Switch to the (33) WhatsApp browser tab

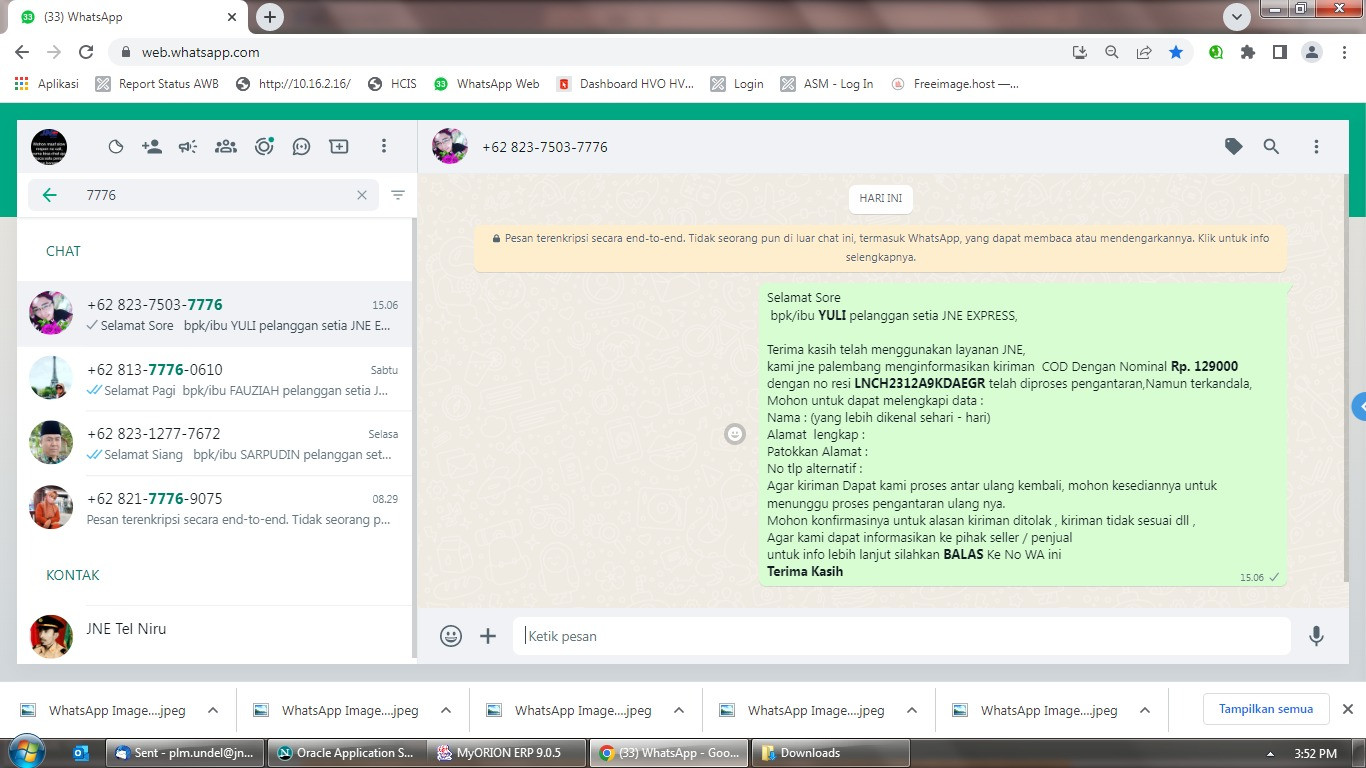130,17
